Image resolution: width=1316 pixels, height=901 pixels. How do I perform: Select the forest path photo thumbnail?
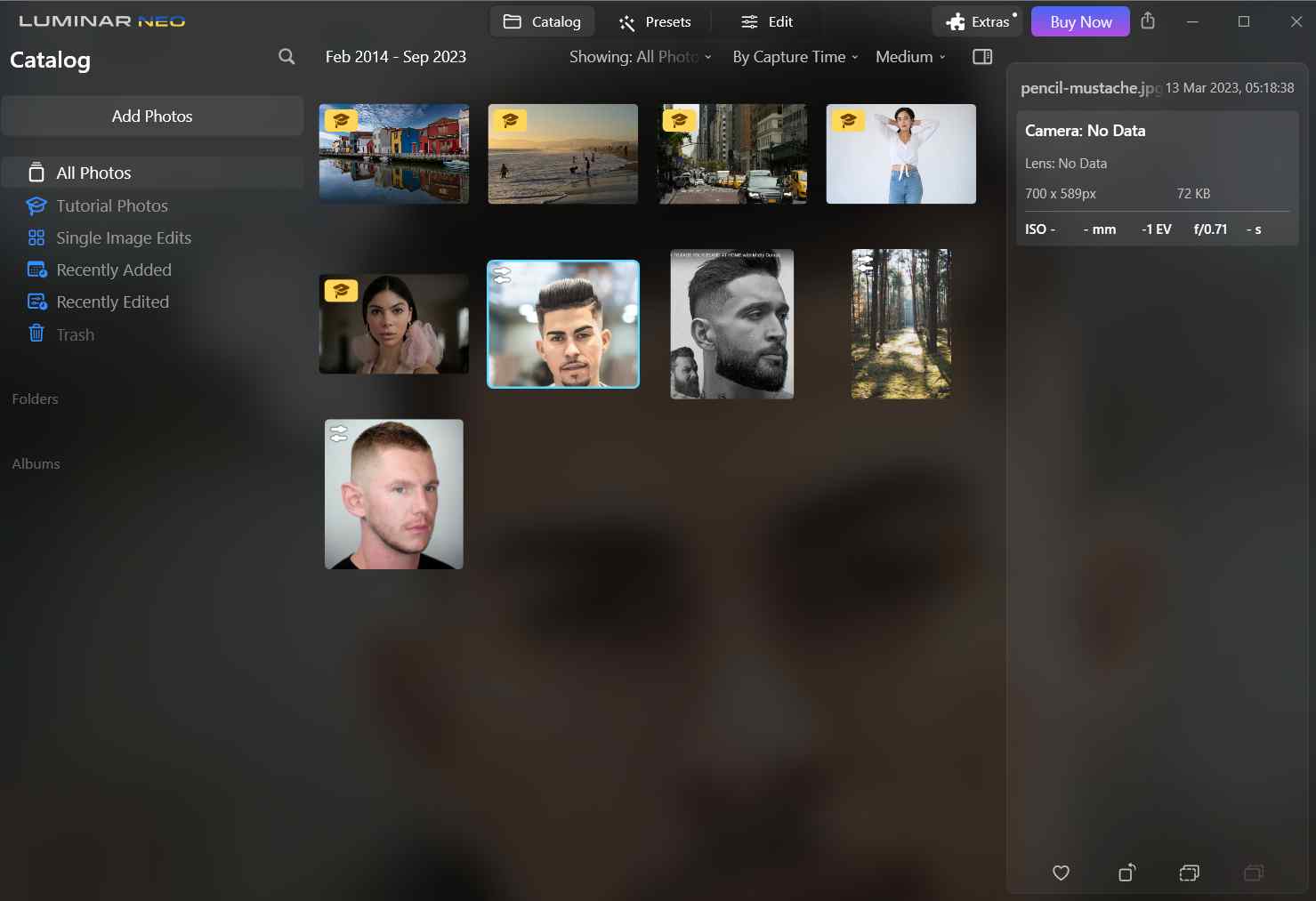(900, 324)
